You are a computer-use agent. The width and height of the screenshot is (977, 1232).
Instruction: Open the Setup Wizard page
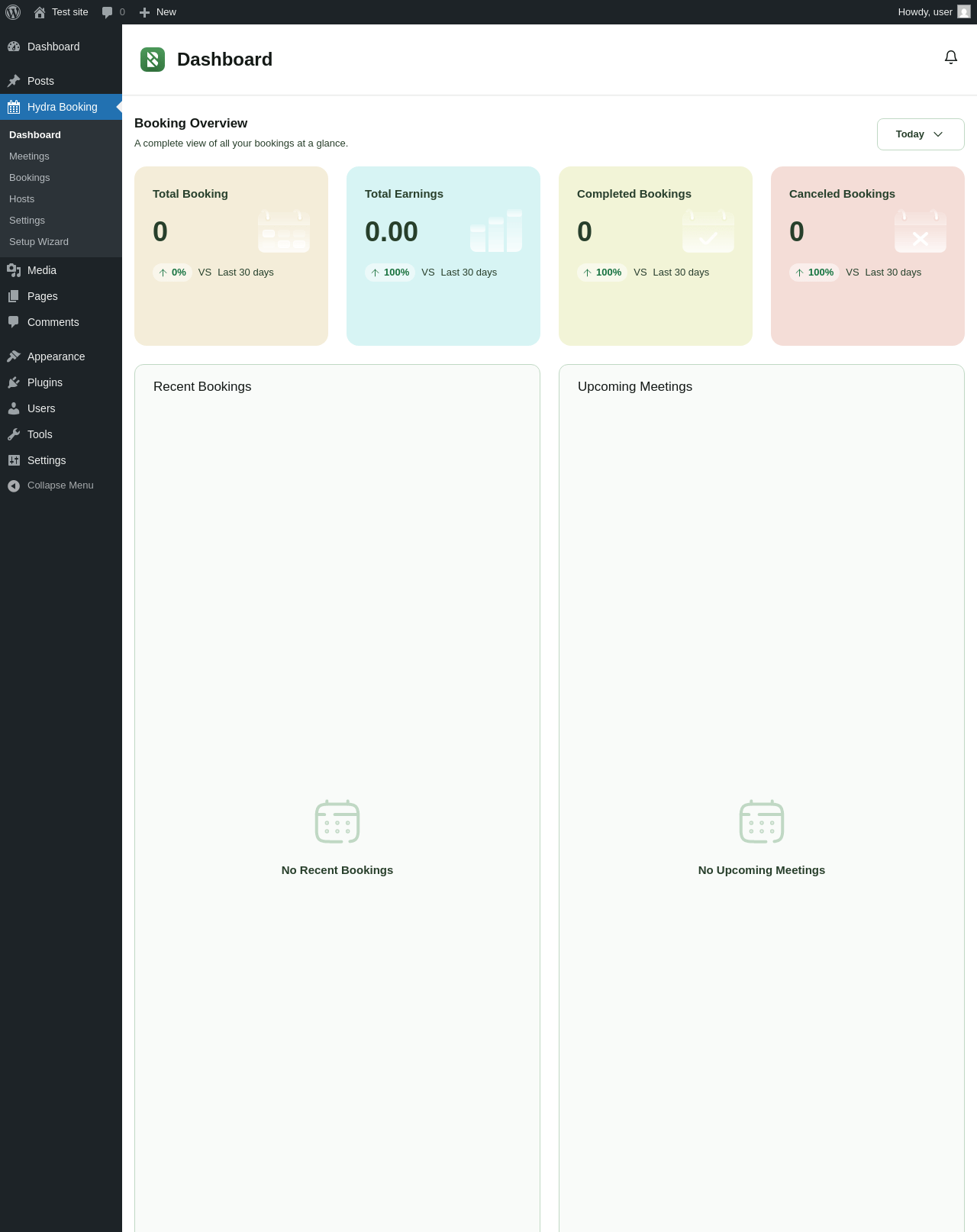point(39,242)
